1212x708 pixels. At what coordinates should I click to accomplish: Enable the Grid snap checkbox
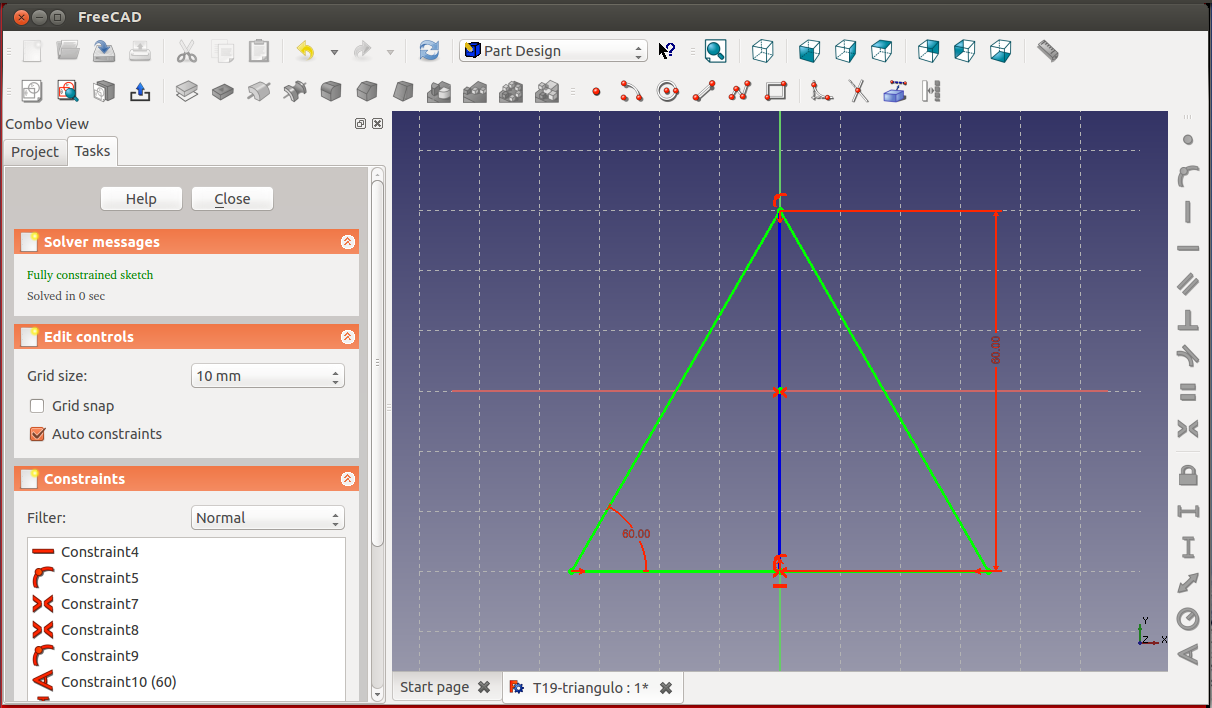(38, 406)
